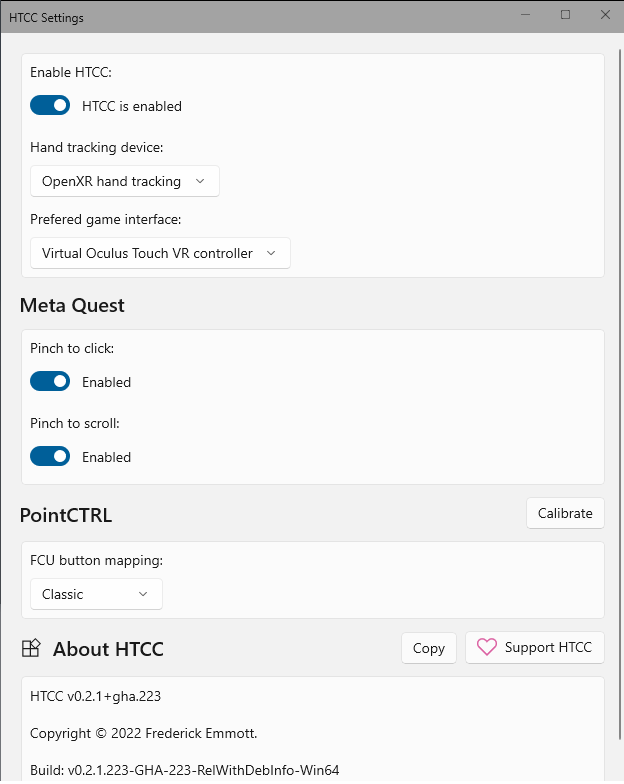
Task: Close the HTCC Settings window
Action: tap(605, 15)
